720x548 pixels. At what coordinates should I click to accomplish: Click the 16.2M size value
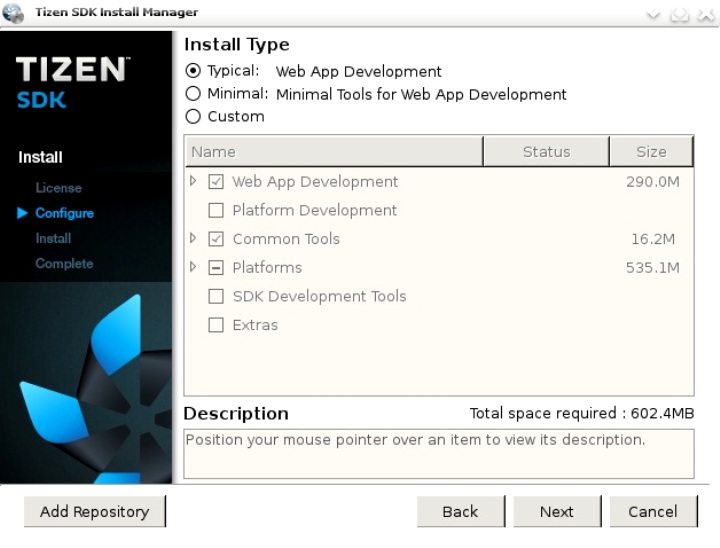pos(653,239)
